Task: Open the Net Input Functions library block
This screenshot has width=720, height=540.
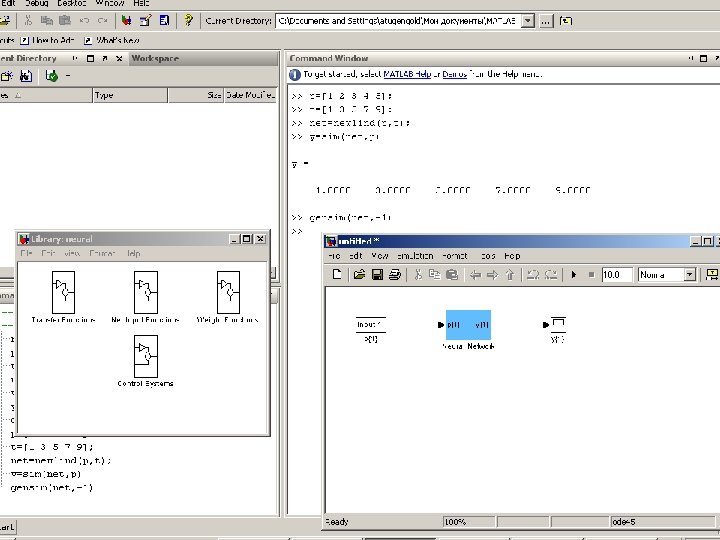Action: pyautogui.click(x=146, y=292)
